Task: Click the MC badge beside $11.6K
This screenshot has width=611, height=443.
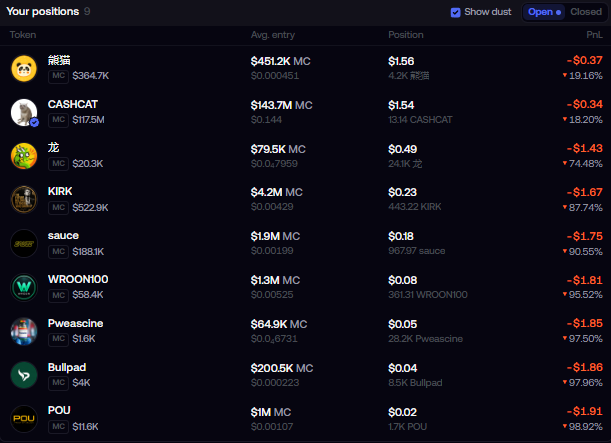Action: pyautogui.click(x=58, y=427)
